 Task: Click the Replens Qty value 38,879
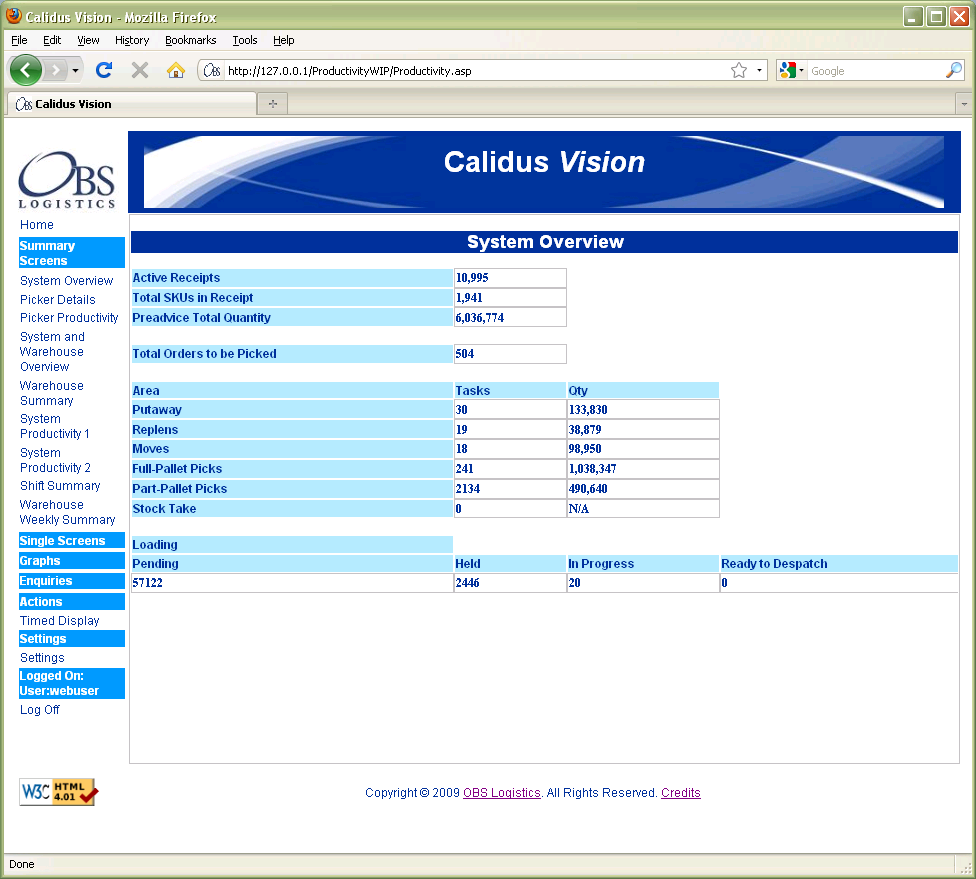click(643, 430)
